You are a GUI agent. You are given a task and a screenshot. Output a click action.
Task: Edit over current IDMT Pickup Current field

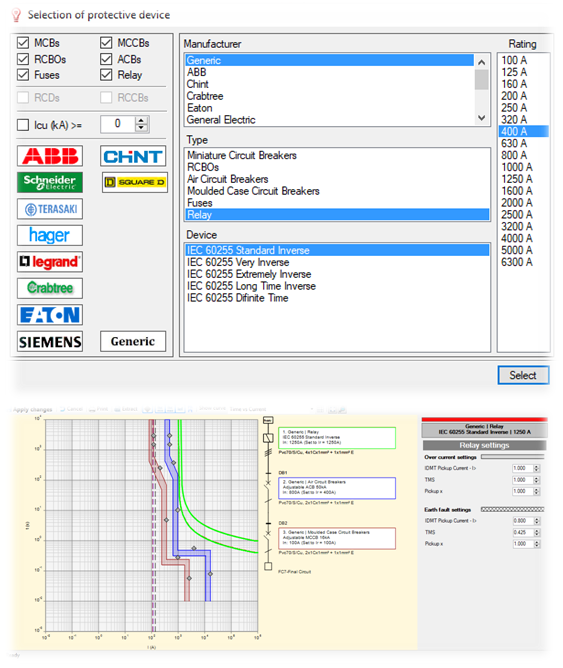coord(523,468)
